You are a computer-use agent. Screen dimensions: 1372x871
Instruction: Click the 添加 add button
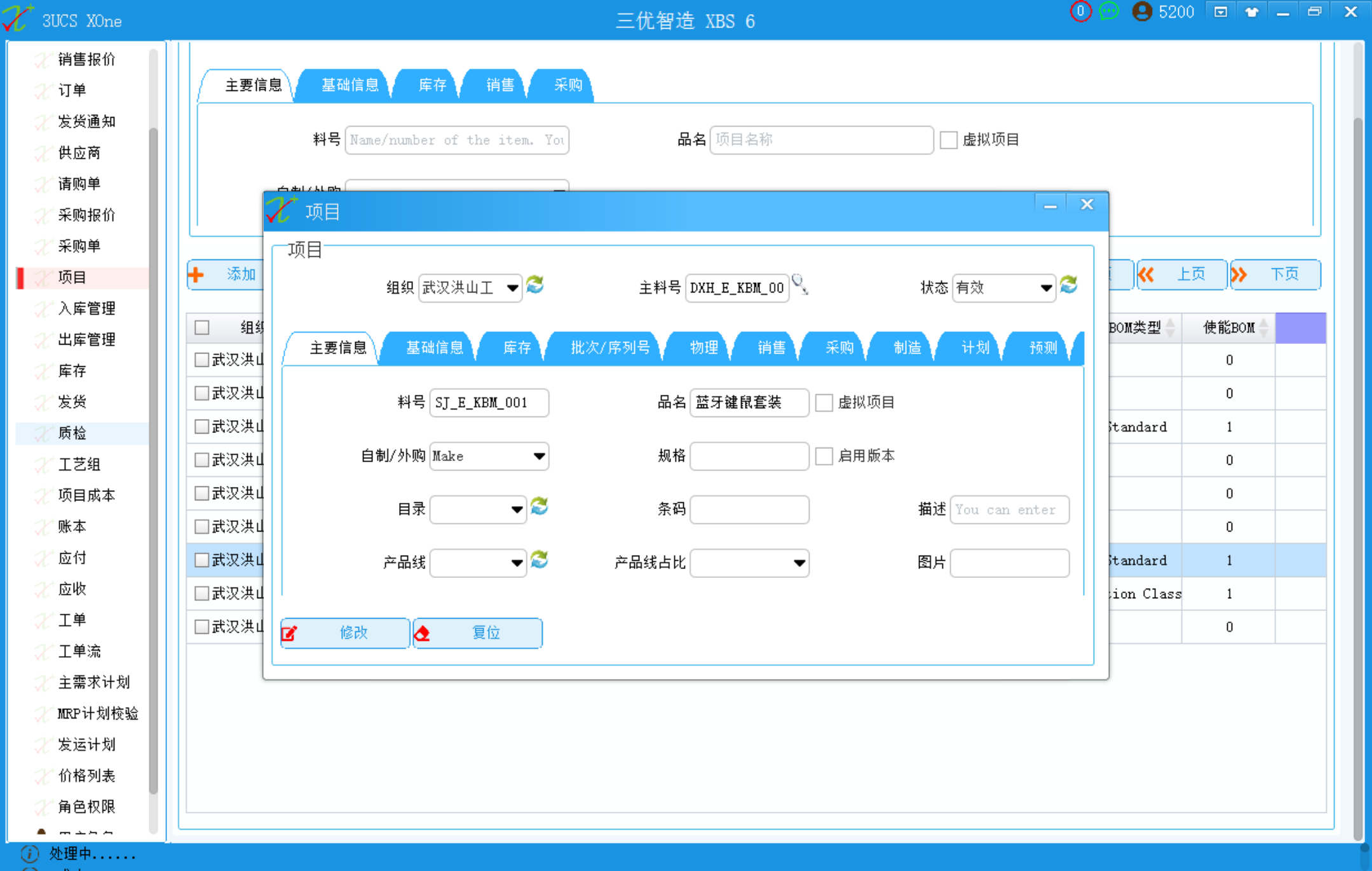coord(226,275)
